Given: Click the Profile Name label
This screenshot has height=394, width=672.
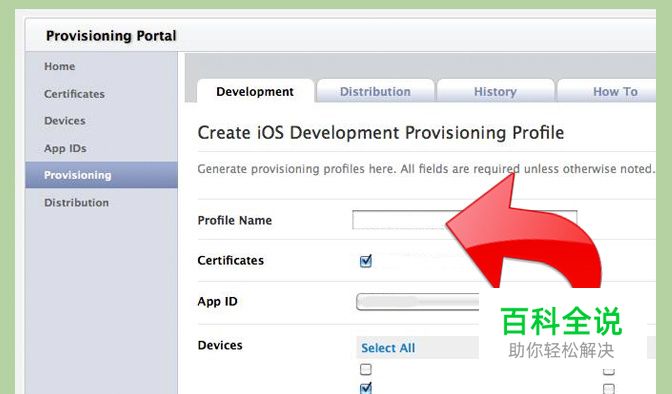Looking at the screenshot, I should coord(235,220).
